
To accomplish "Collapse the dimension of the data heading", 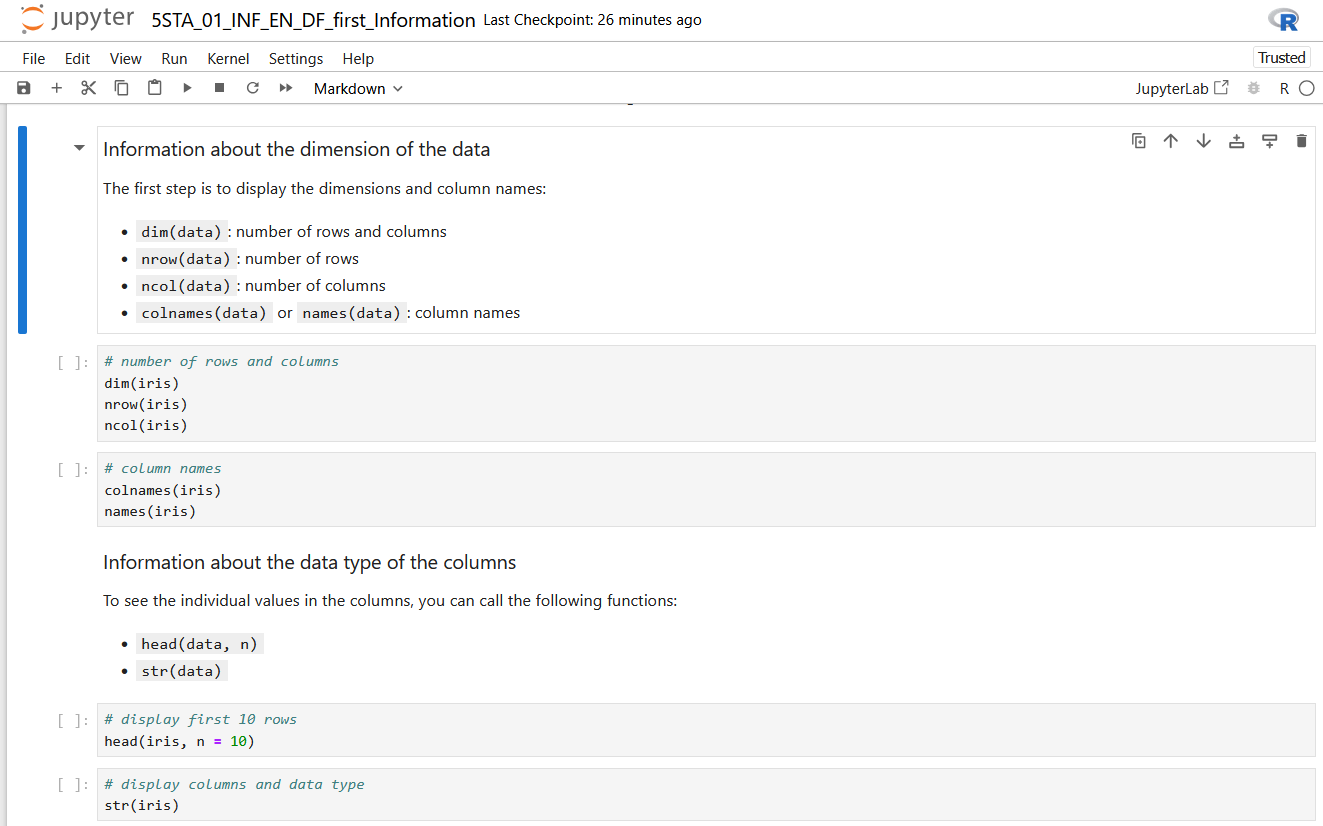I will (x=79, y=149).
